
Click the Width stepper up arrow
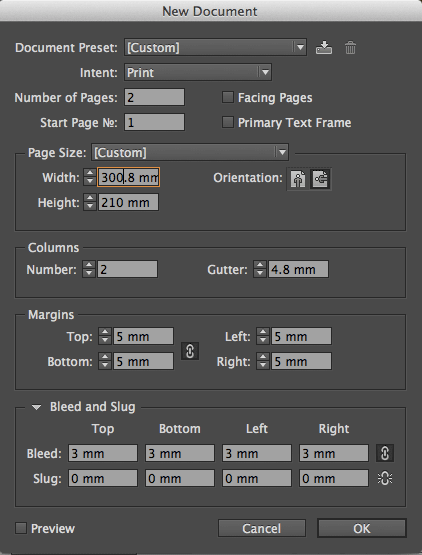[90, 173]
